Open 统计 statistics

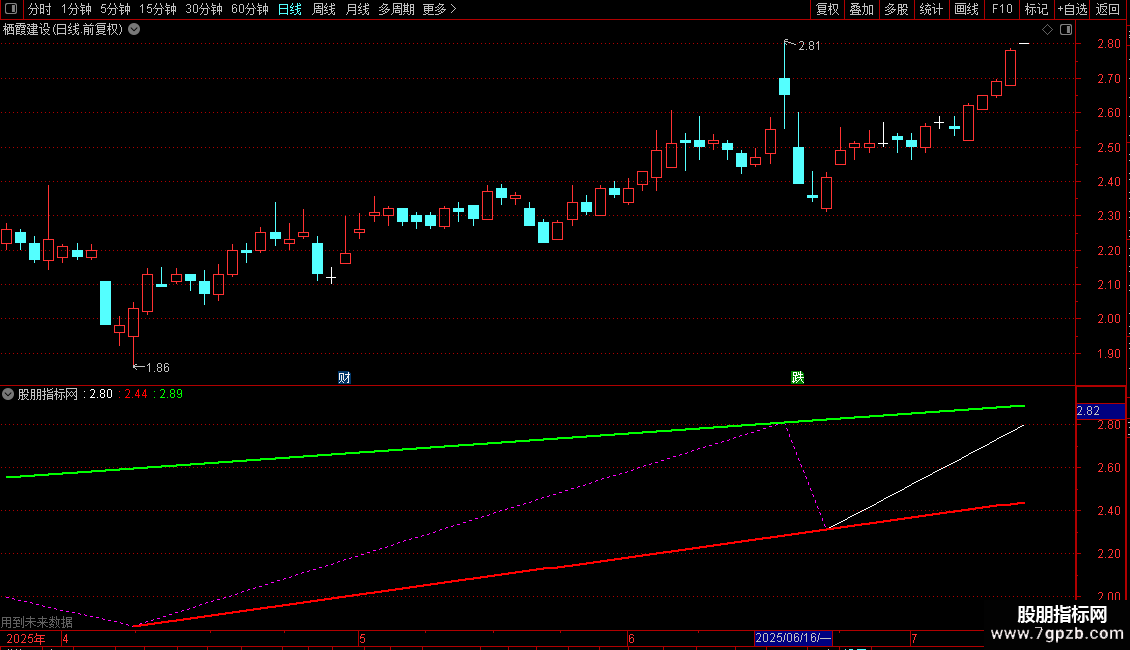[x=930, y=9]
